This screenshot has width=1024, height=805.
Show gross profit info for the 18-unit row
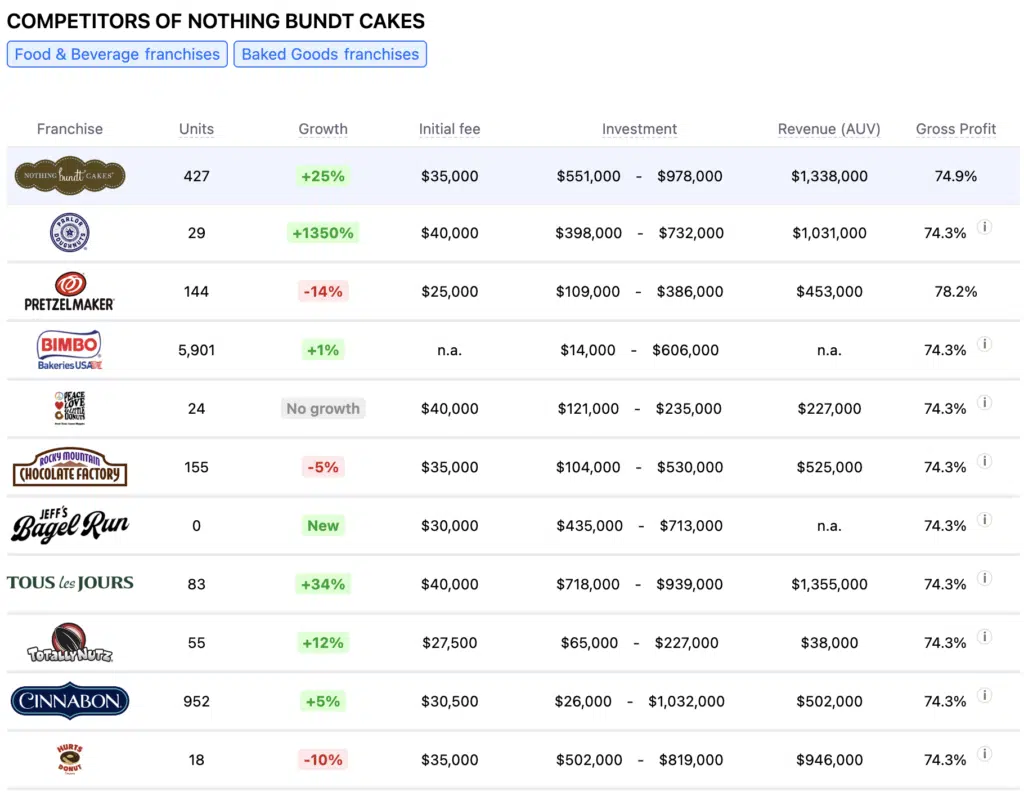(x=985, y=754)
